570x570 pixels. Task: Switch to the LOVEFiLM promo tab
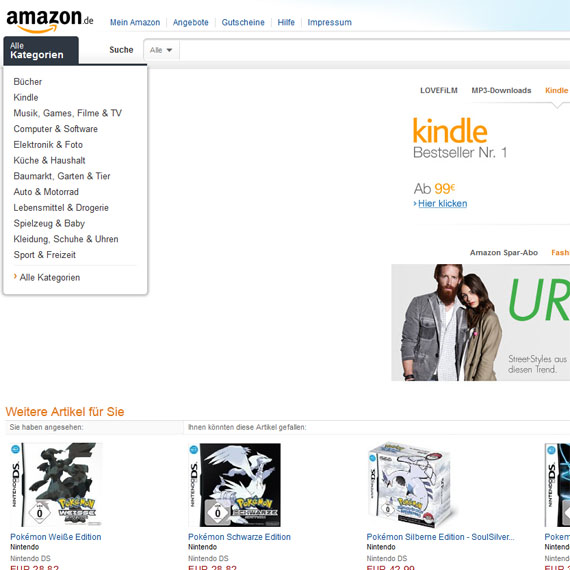tap(439, 91)
